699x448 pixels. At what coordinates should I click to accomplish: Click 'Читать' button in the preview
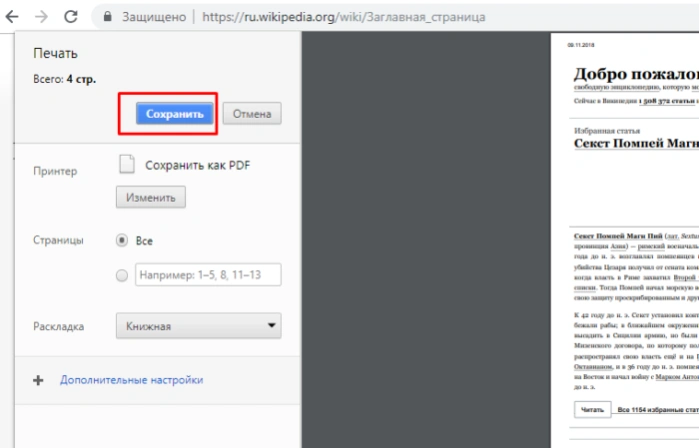point(592,409)
